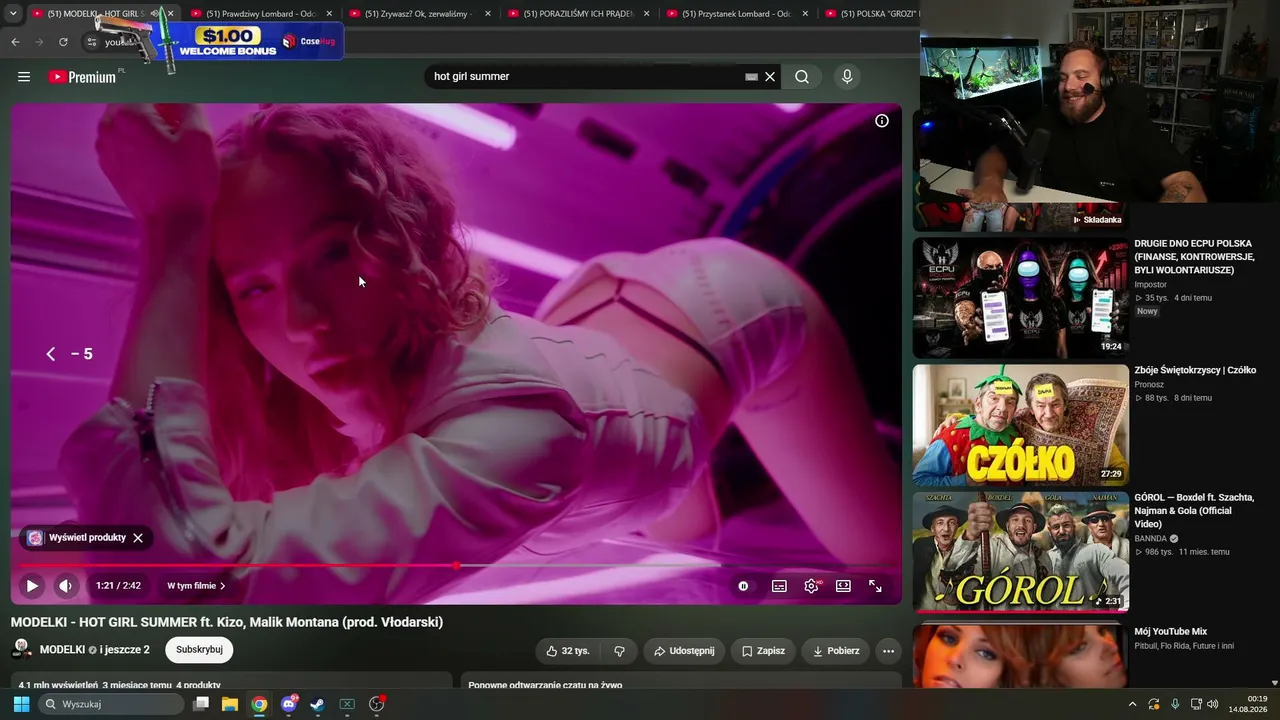Screen dimensions: 1280x720
Task: Like the video (32 tys.)
Action: [567, 651]
